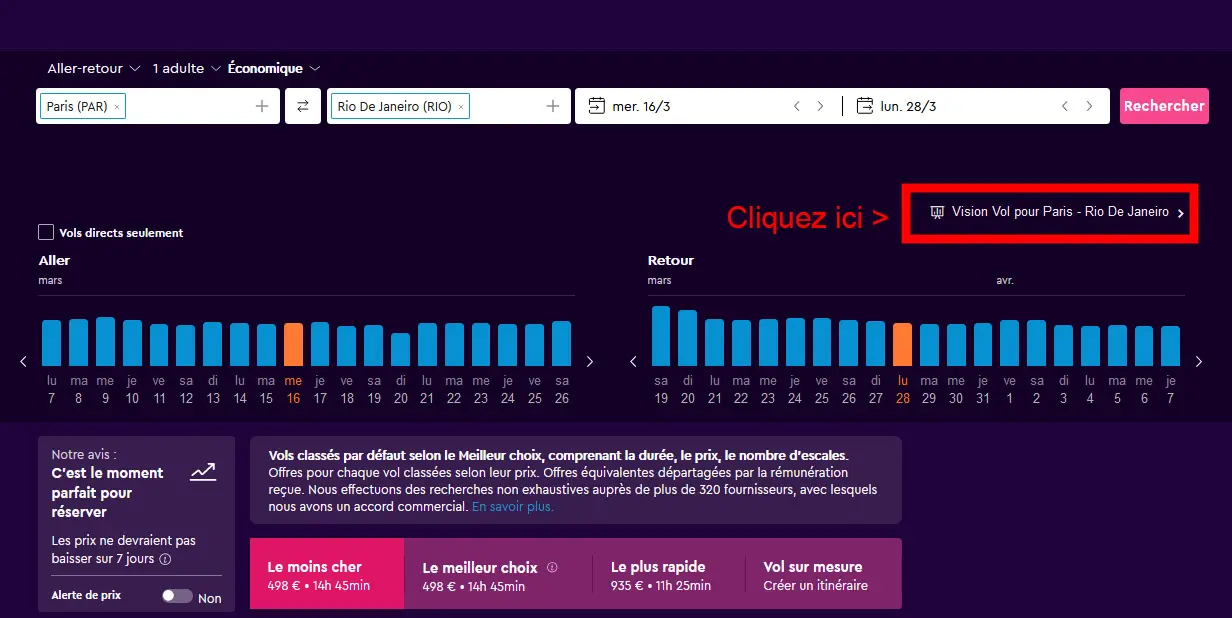The height and width of the screenshot is (618, 1232).
Task: Add another origin with plus icon
Action: pyautogui.click(x=262, y=106)
